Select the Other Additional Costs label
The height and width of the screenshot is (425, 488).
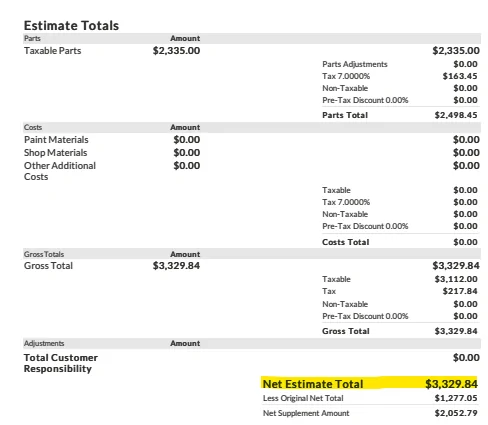point(60,171)
